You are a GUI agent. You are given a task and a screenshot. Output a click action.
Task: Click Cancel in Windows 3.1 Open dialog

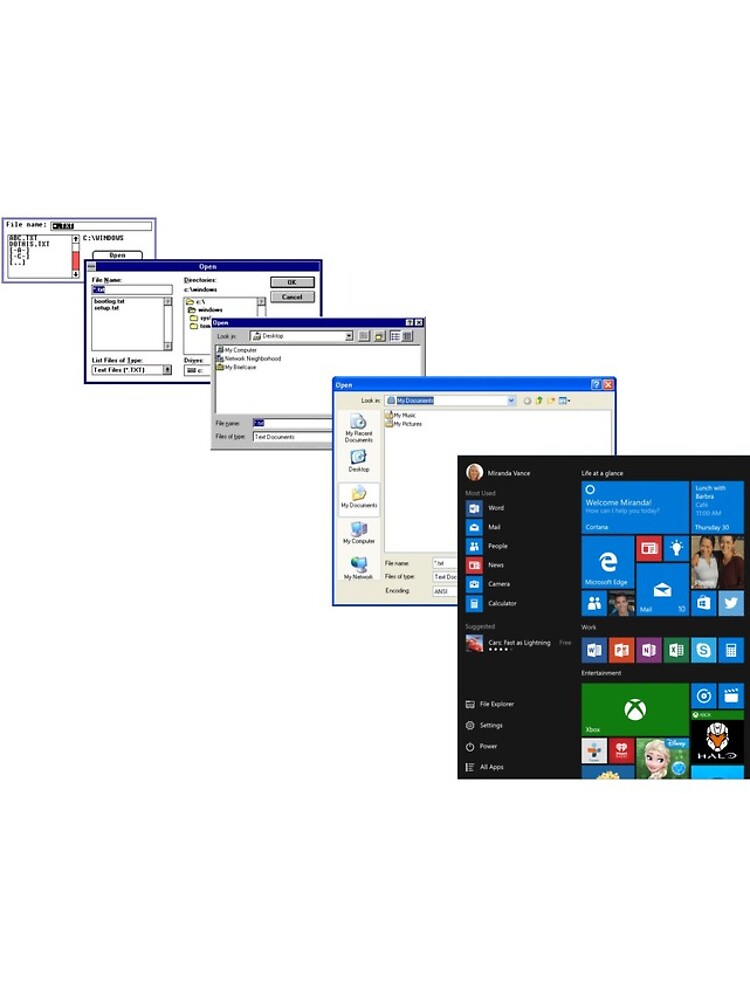[292, 297]
